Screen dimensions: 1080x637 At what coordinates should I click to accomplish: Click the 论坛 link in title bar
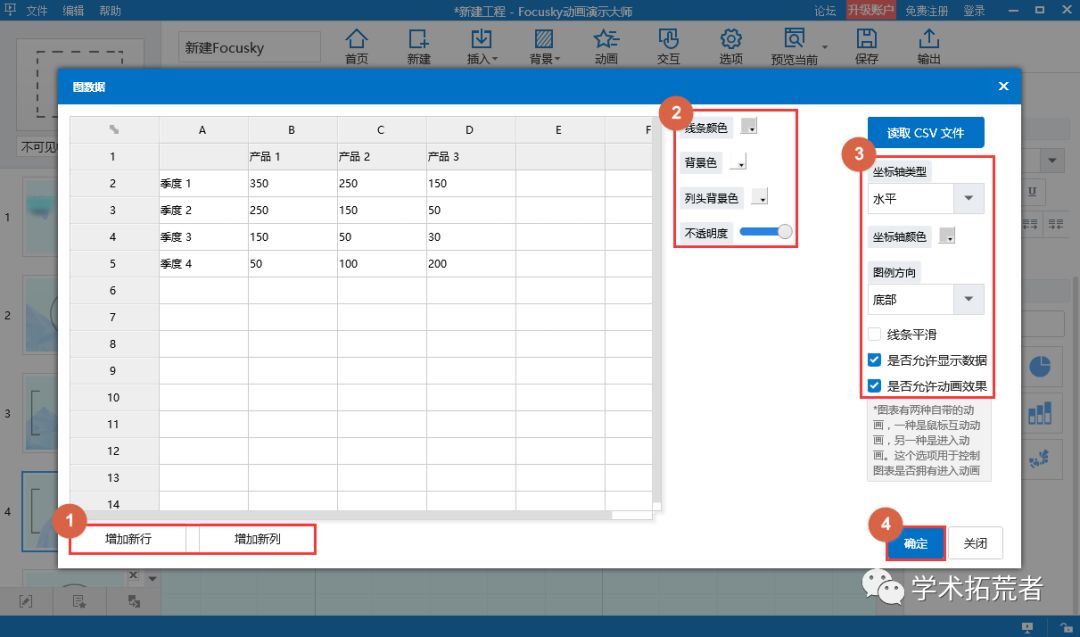point(825,10)
